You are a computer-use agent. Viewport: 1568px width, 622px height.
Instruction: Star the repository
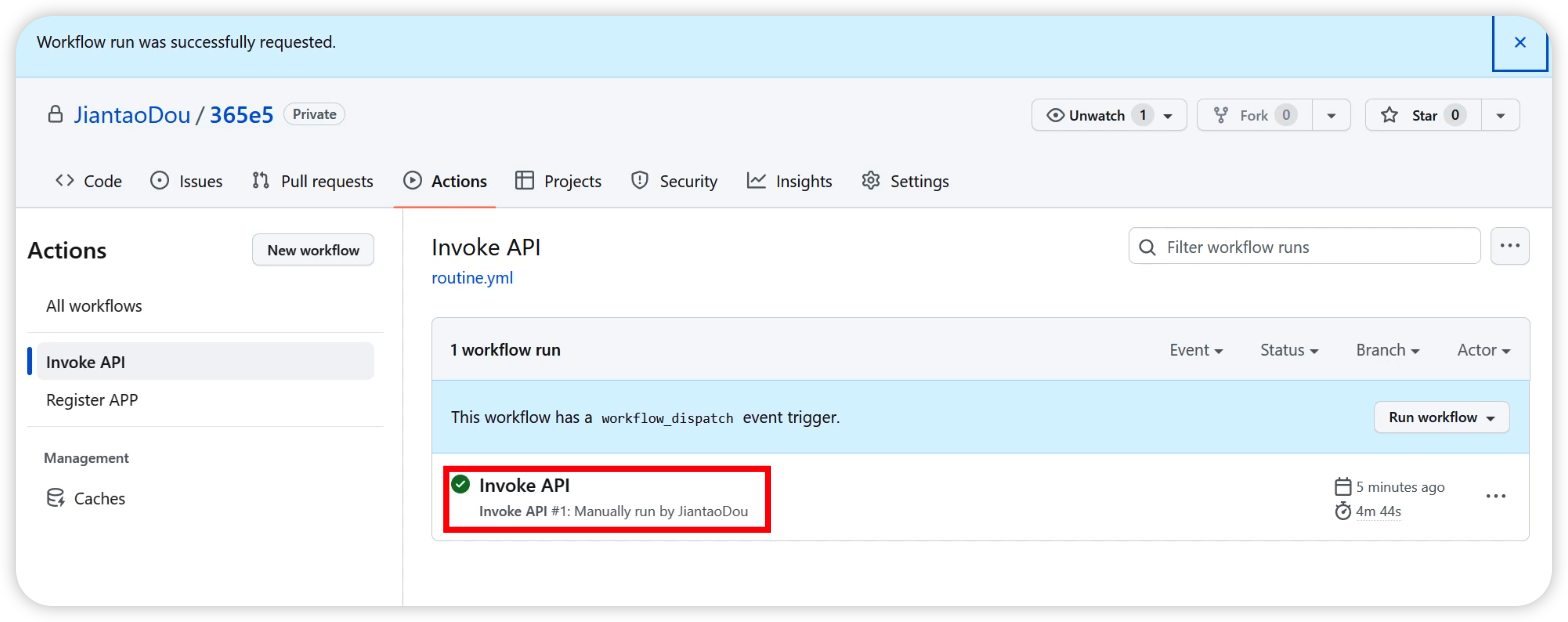point(1423,115)
